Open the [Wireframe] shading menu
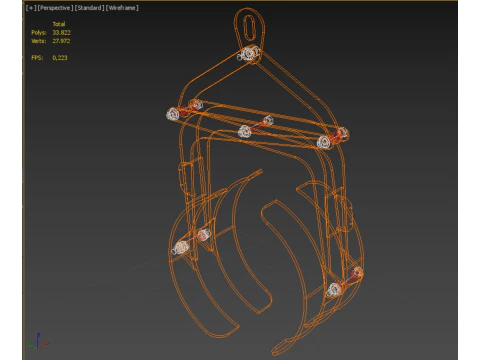480x360 pixels. [122, 8]
